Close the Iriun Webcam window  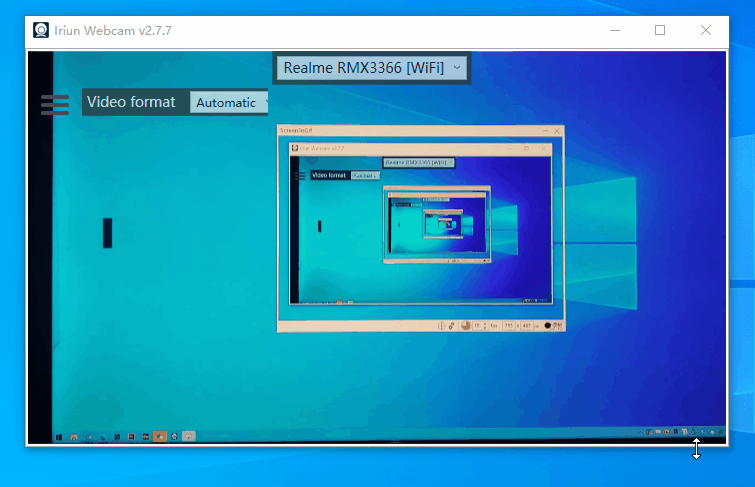tap(706, 30)
